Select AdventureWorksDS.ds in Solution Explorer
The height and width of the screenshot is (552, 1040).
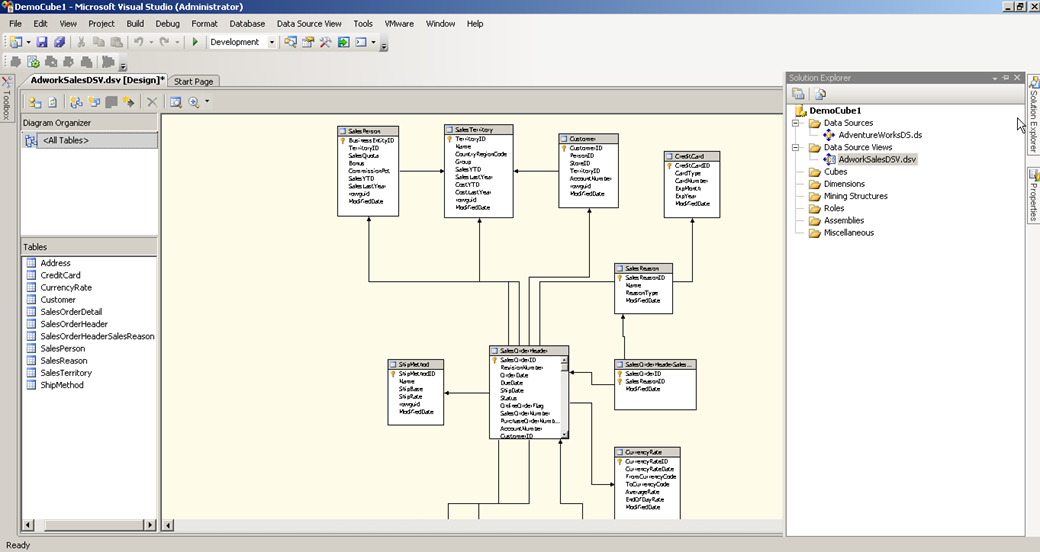pos(879,135)
